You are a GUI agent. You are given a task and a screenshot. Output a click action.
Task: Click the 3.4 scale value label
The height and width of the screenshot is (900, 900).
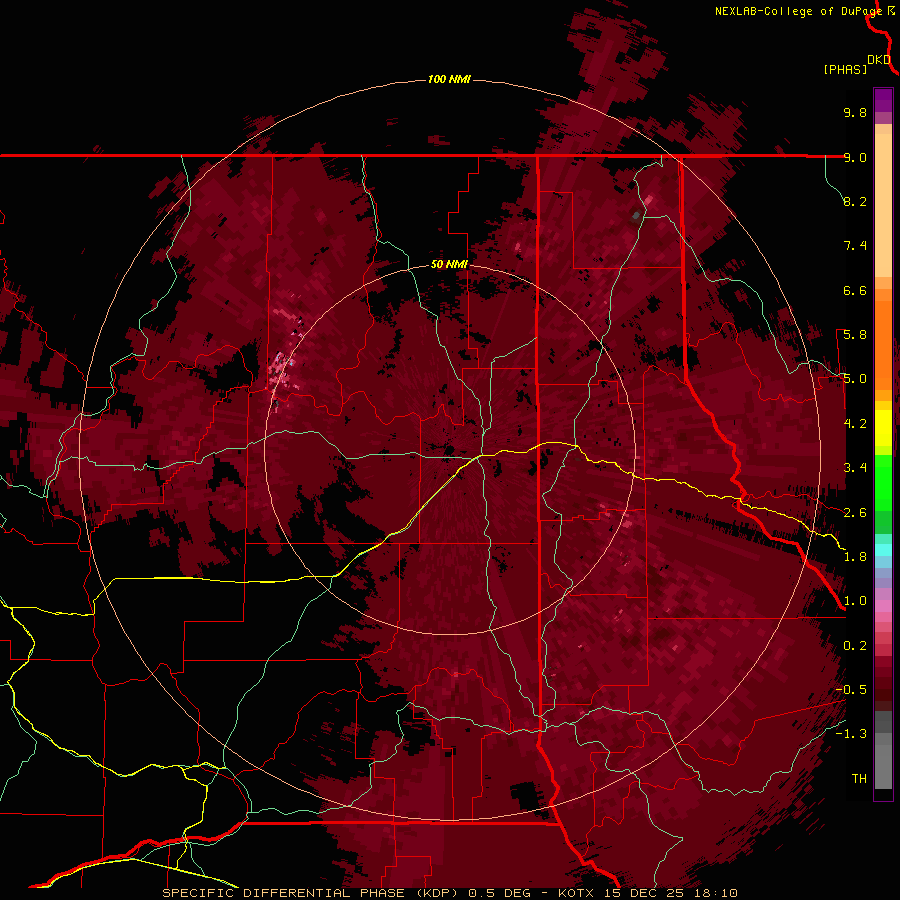(855, 468)
